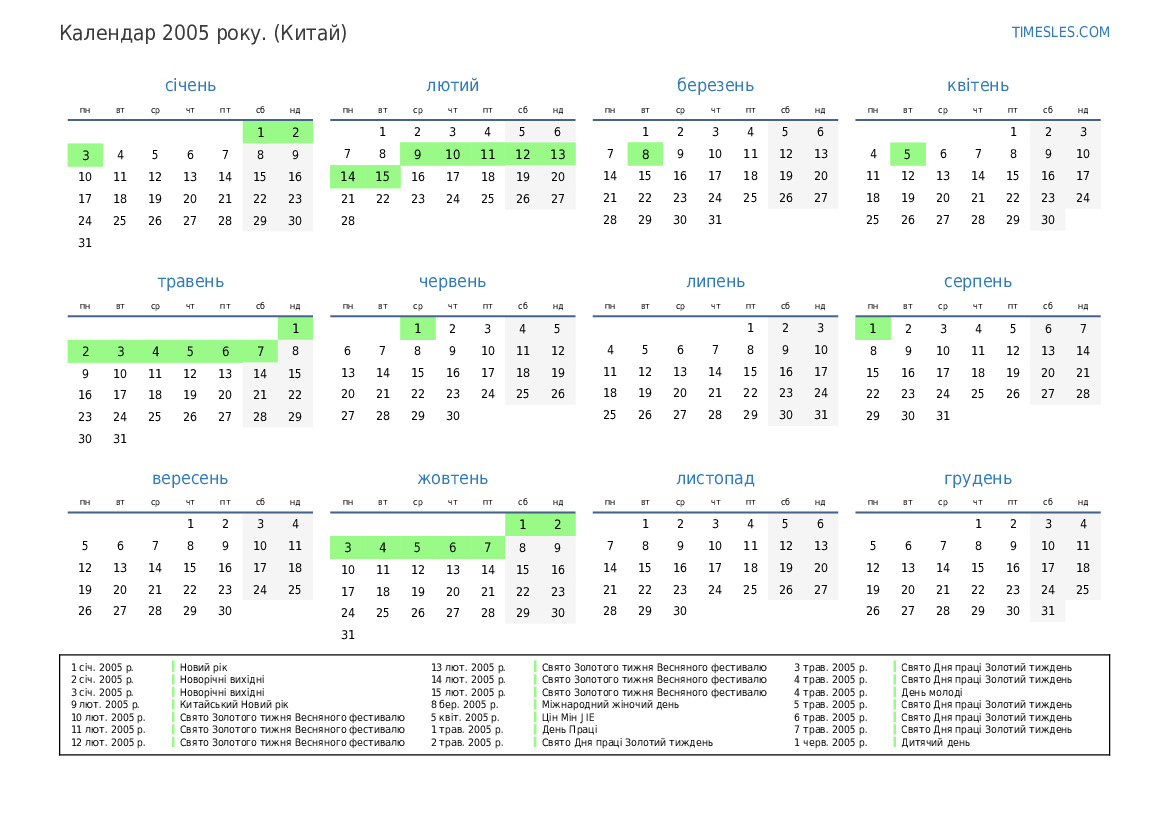Select green-highlighted 1 in серпень
1169x827 pixels.
872,328
